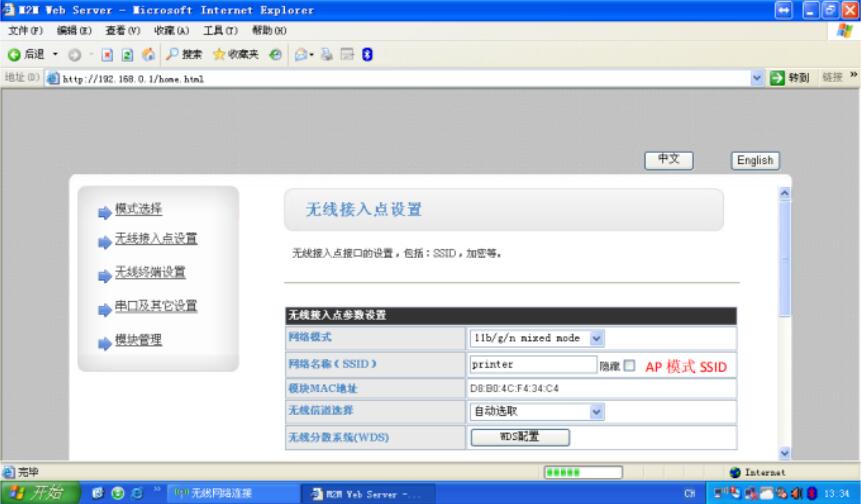
Task: Click the Windows 开始 Start button
Action: [38, 493]
